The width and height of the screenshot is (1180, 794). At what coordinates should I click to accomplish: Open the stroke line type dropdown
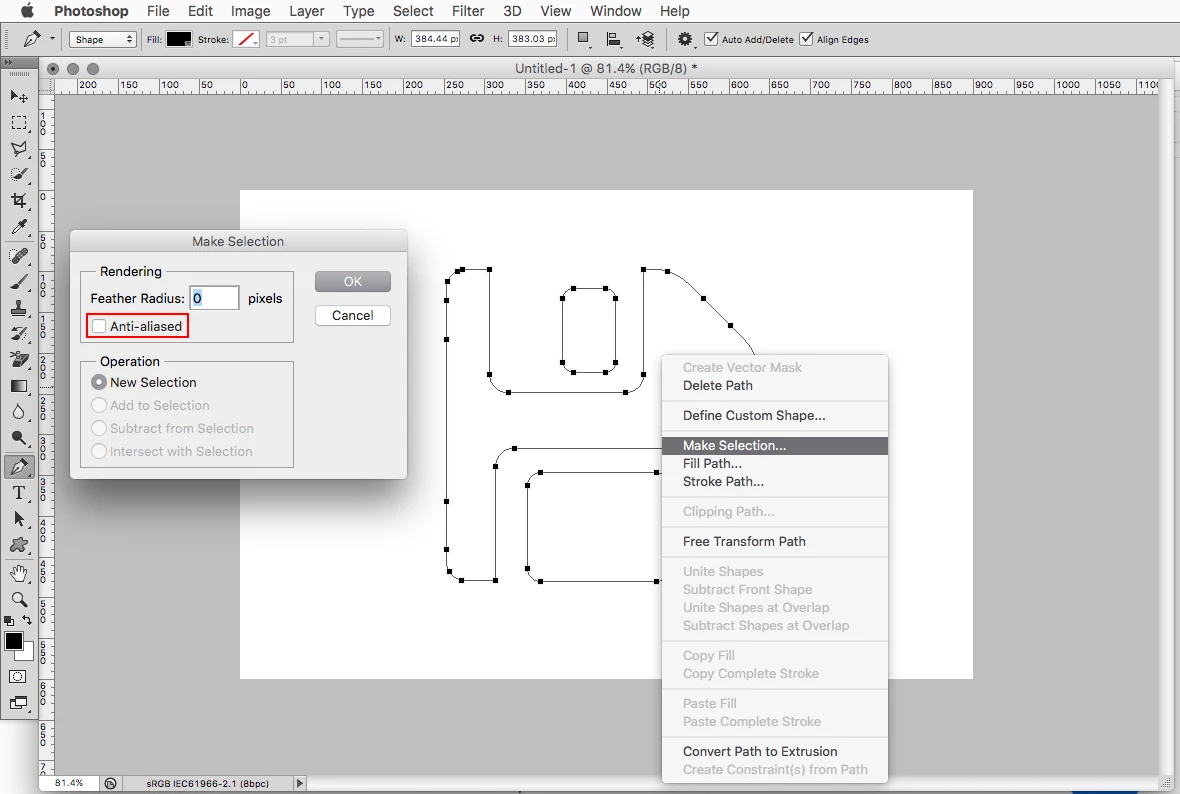pos(360,39)
